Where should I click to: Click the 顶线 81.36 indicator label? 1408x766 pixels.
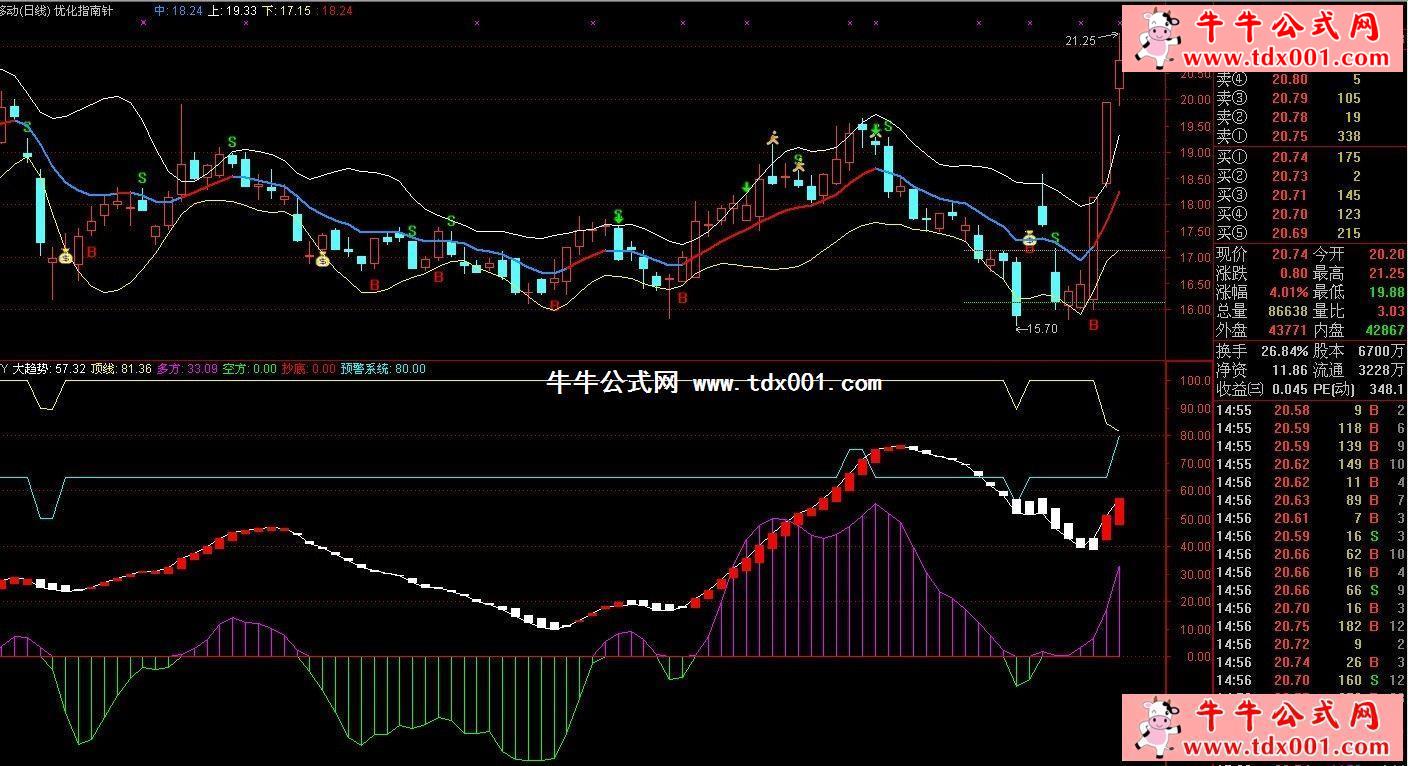point(120,369)
